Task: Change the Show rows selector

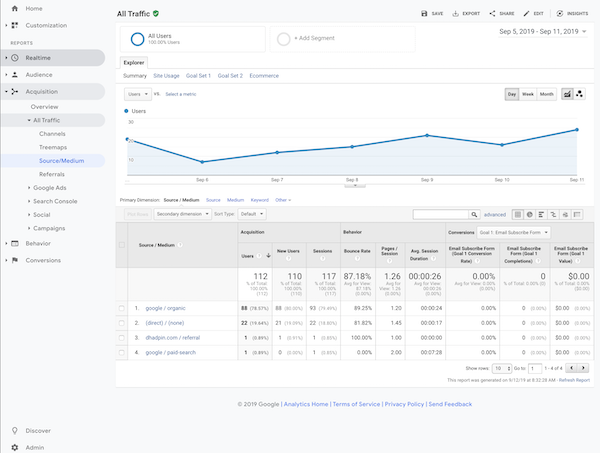Action: click(x=502, y=368)
